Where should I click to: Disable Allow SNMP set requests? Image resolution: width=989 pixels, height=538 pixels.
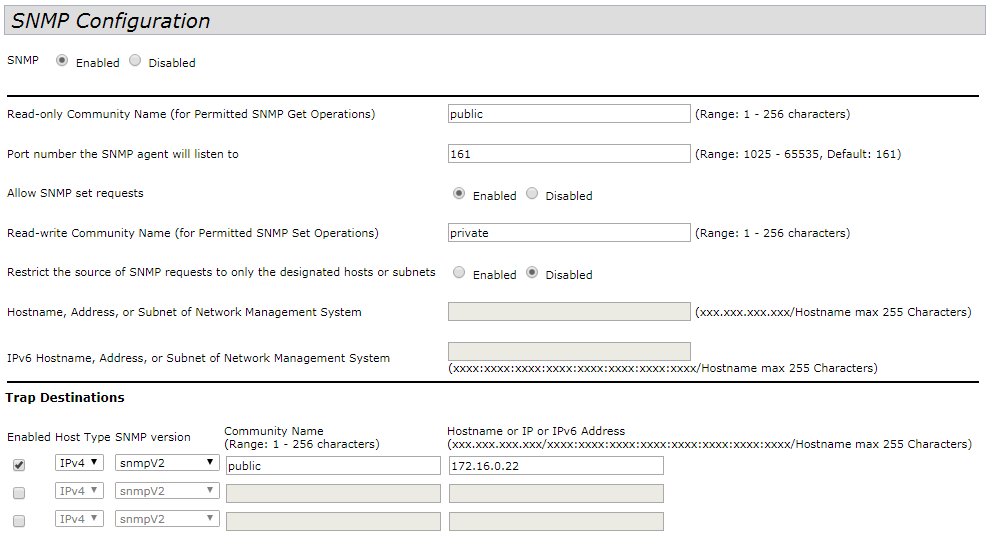coord(532,194)
